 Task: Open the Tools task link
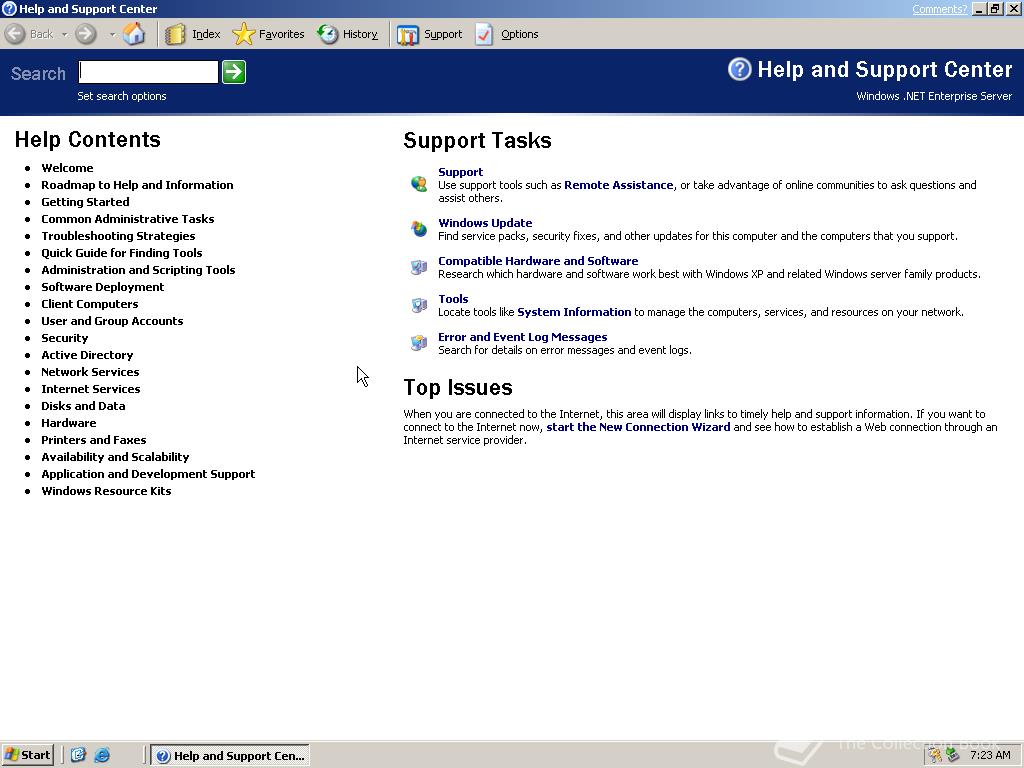453,298
